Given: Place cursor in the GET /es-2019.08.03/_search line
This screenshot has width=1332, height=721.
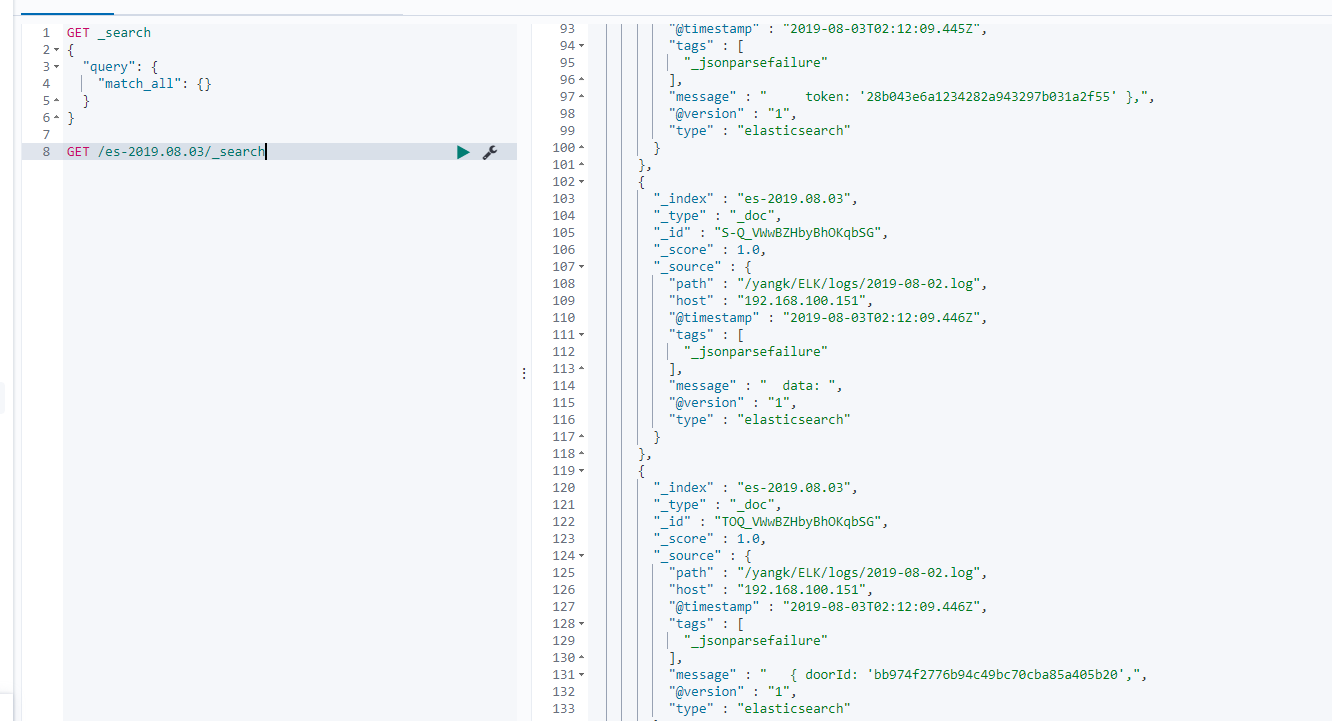Looking at the screenshot, I should coord(166,152).
